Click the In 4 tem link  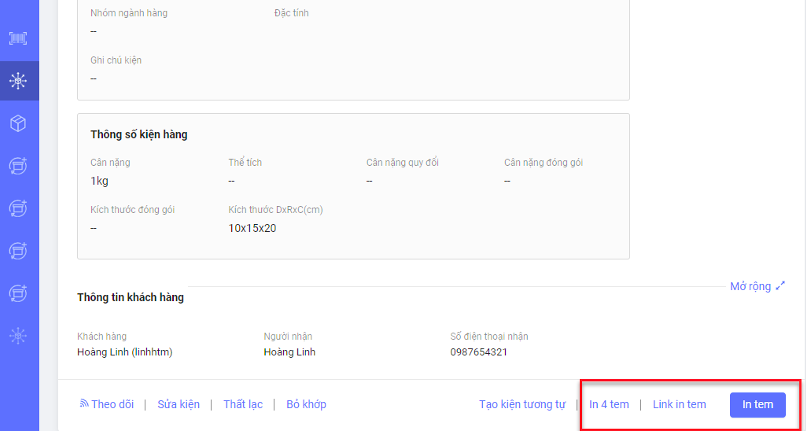coord(609,404)
